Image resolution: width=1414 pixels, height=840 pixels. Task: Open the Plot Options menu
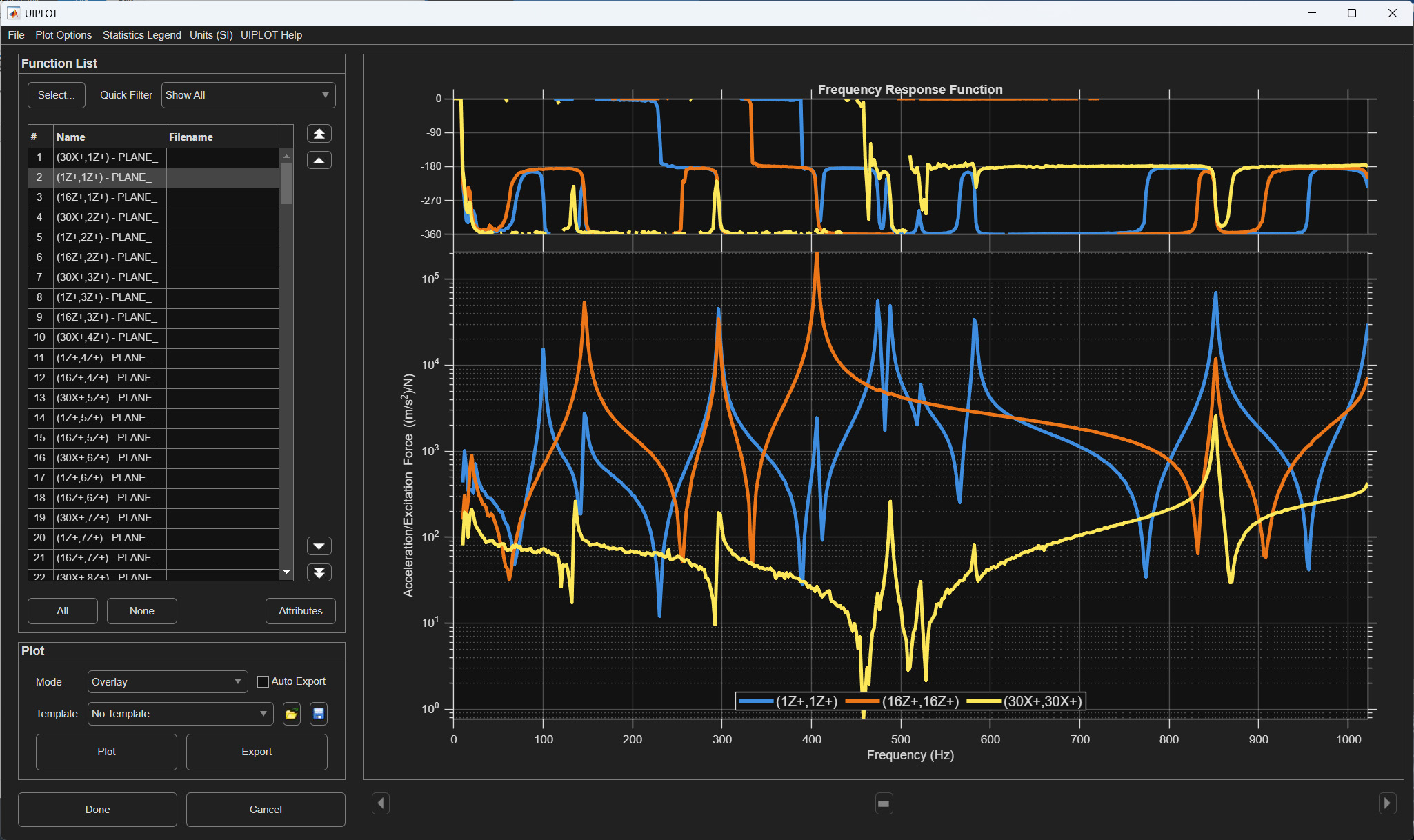click(63, 35)
